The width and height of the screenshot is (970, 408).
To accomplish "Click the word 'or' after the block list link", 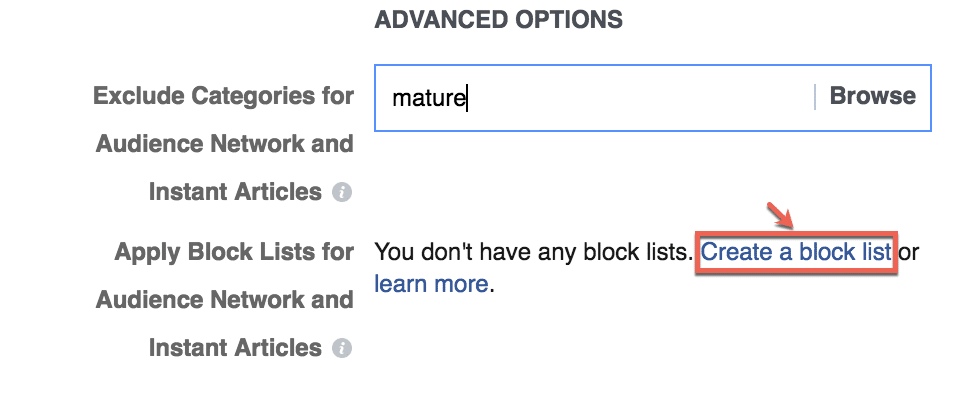I will click(909, 252).
